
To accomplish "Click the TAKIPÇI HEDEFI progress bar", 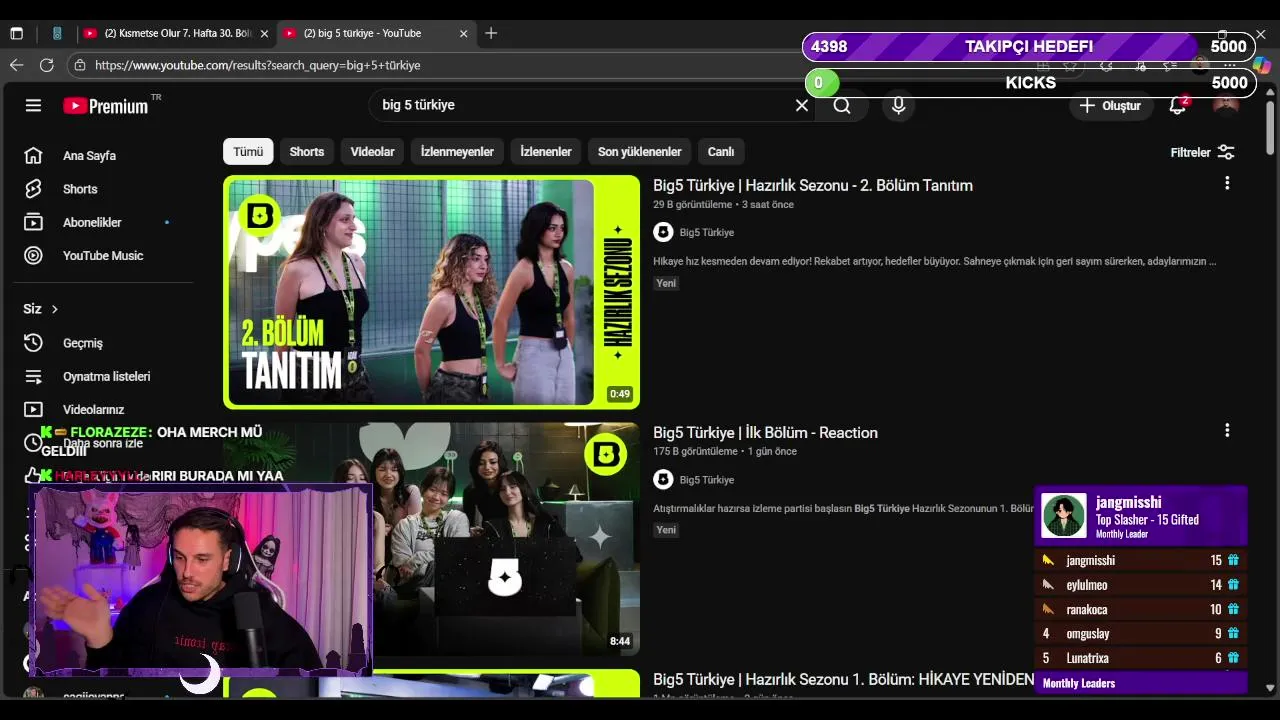I will (x=1029, y=46).
